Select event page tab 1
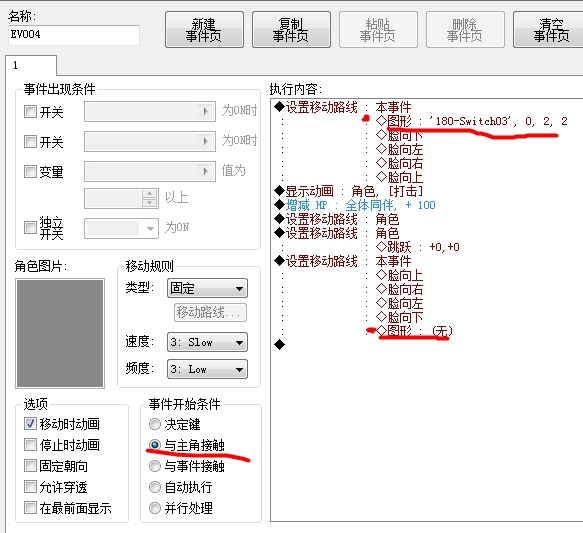The height and width of the screenshot is (533, 583). [31, 65]
